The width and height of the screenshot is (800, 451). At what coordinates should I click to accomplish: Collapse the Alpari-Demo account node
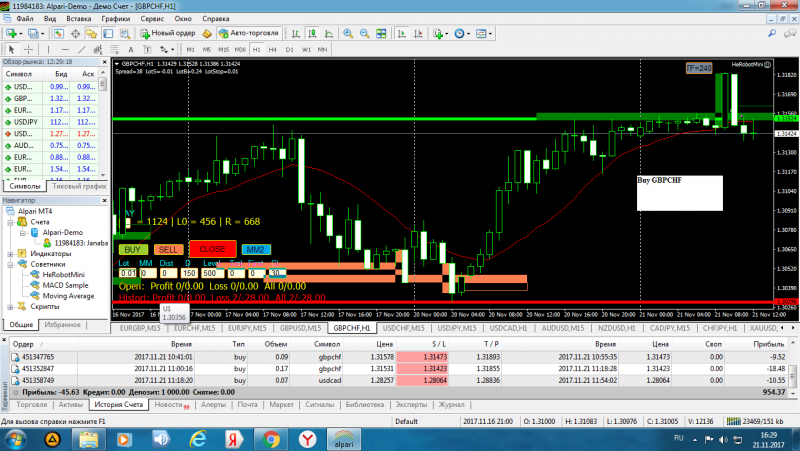[x=22, y=233]
